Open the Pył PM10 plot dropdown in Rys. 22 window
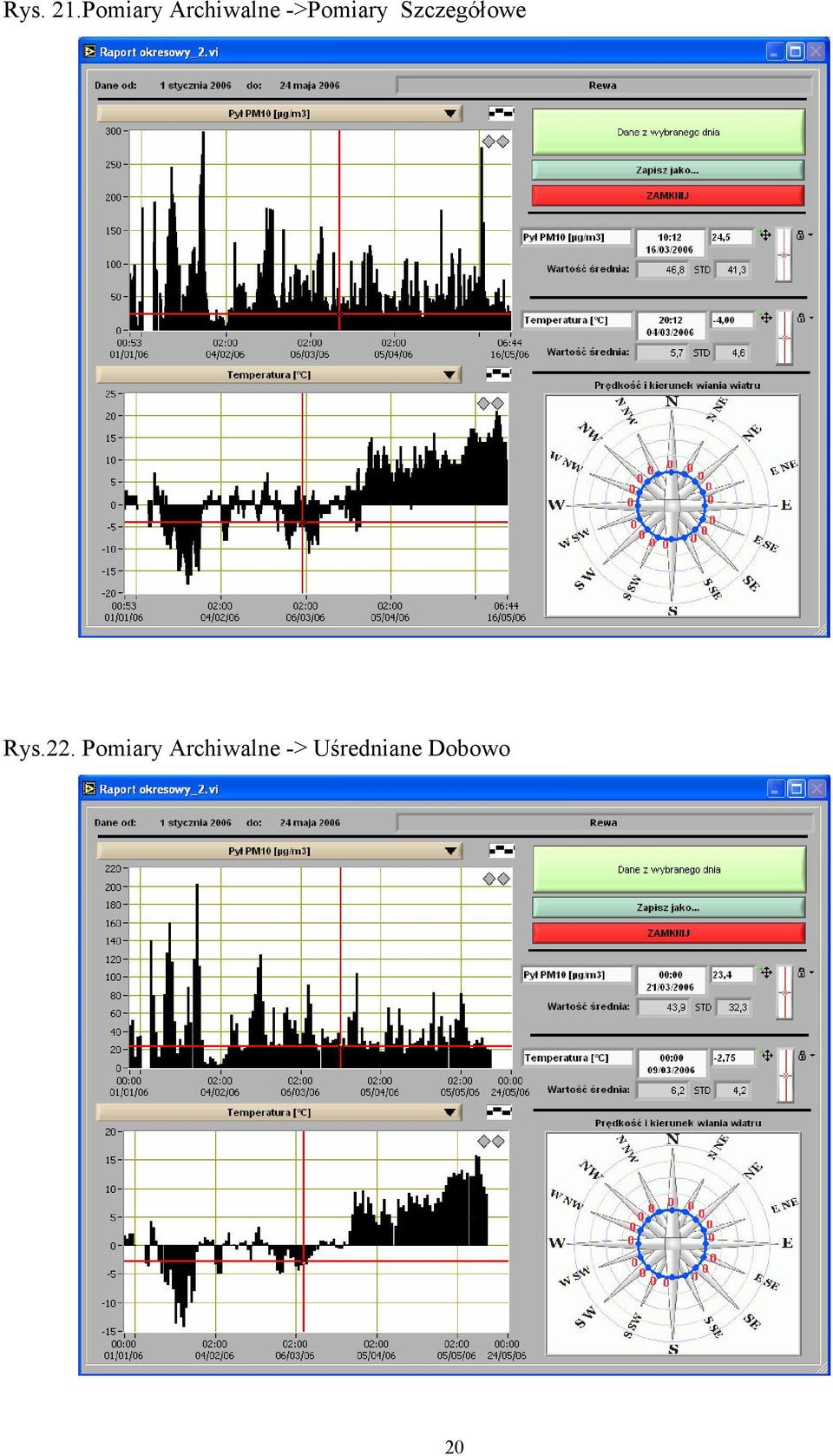833x1456 pixels. [x=279, y=851]
